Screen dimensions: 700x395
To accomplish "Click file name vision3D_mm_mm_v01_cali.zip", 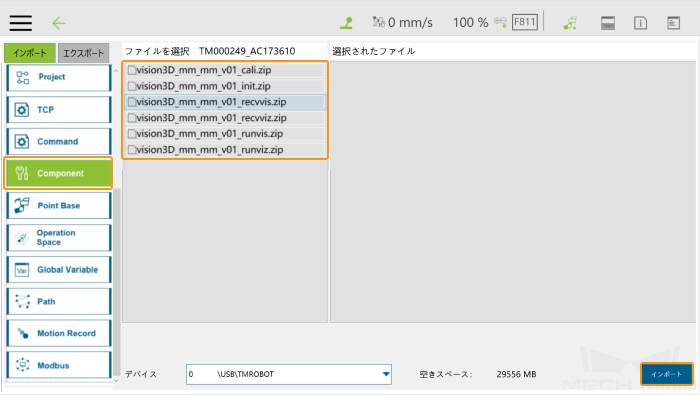I will 204,70.
